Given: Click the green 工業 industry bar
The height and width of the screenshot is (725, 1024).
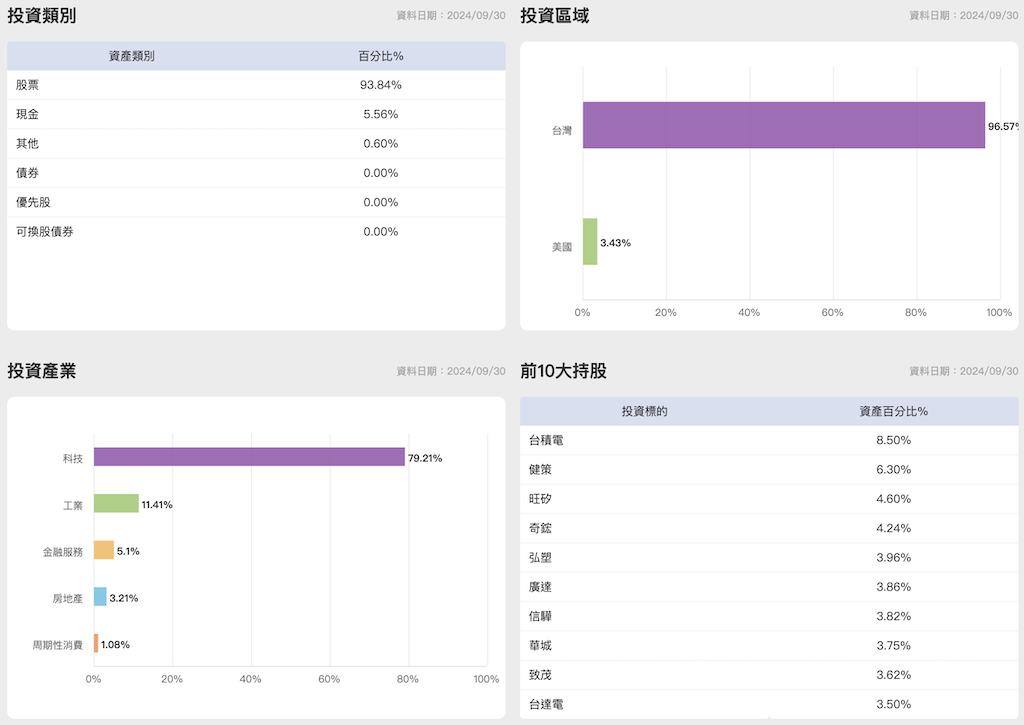Looking at the screenshot, I should (x=116, y=504).
